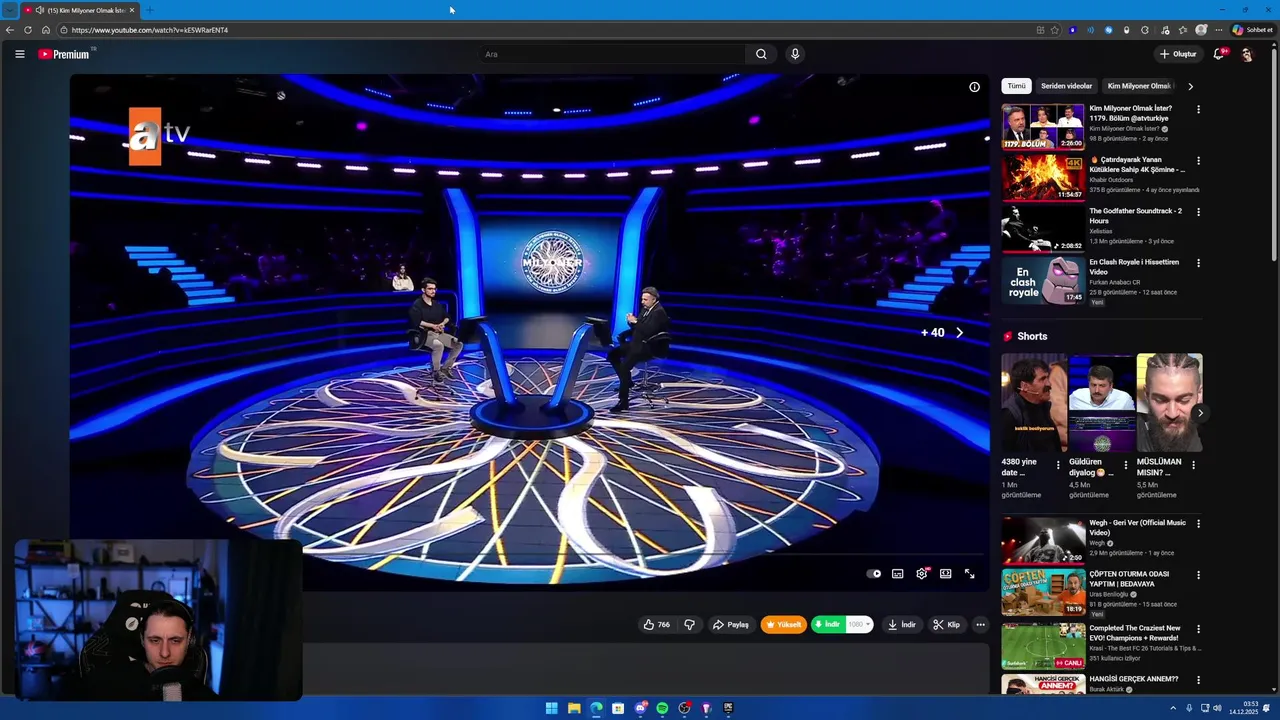Select the Kim Milyoner Olmak chip
The width and height of the screenshot is (1280, 720).
[x=1138, y=86]
